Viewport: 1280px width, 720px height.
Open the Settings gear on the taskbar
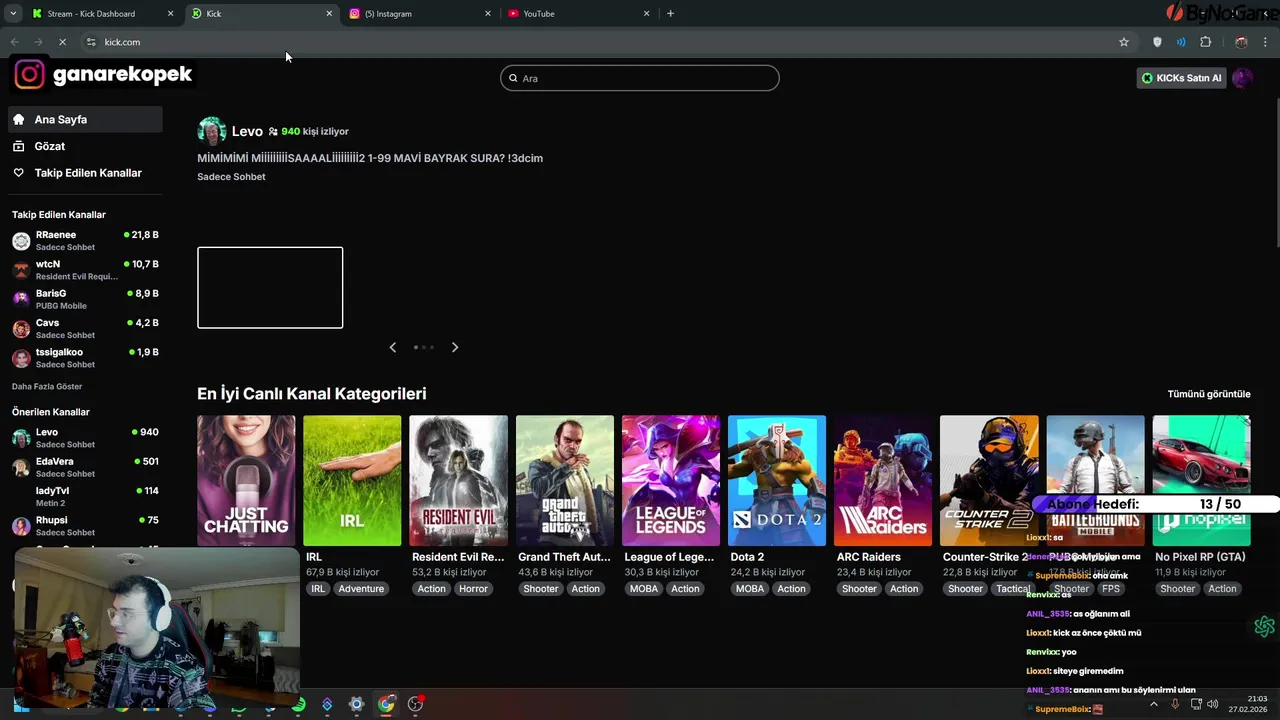[356, 704]
